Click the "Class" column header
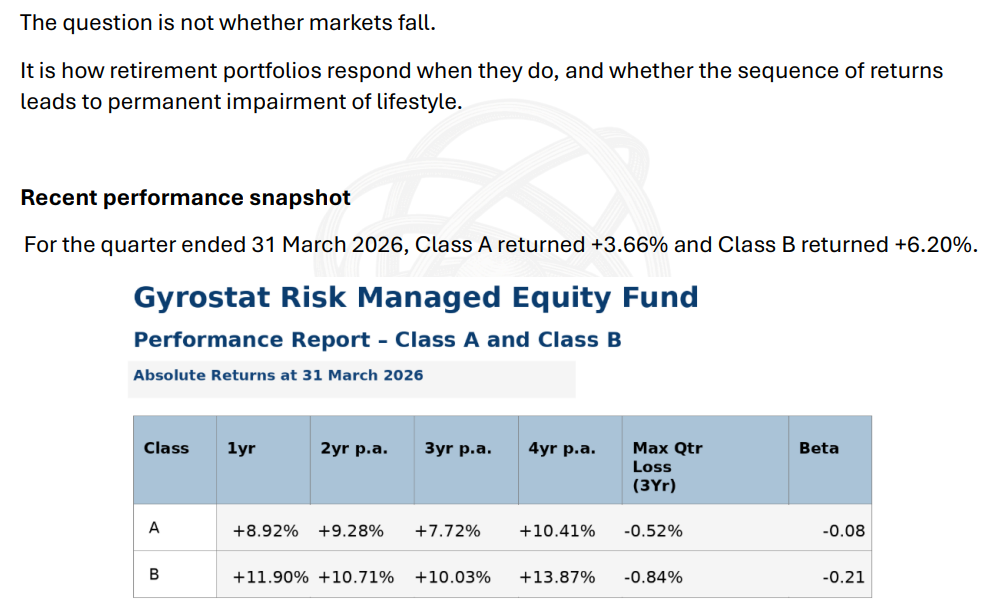This screenshot has height=613, width=991. pos(166,449)
